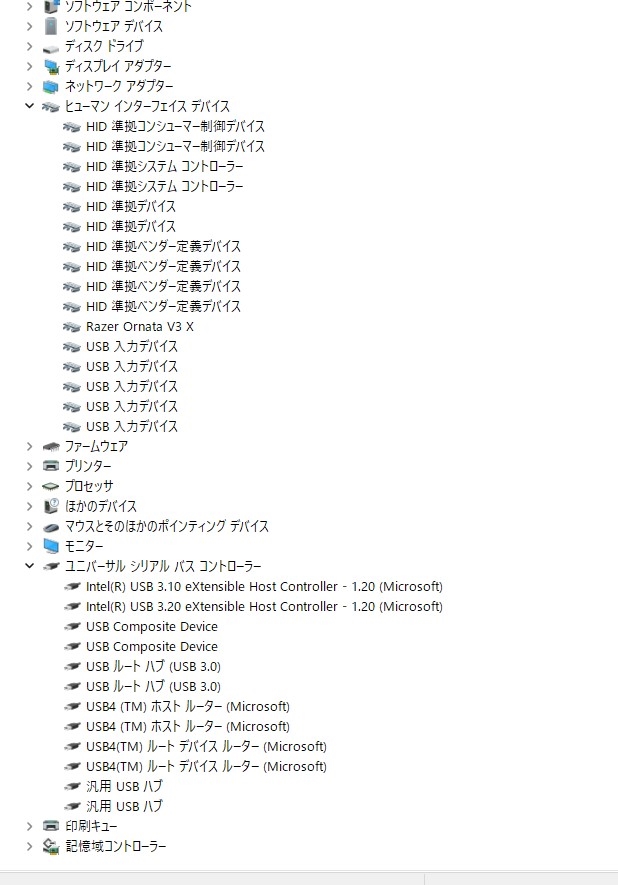Click the 'ソフトウェア コンポーネント' label
The height and width of the screenshot is (885, 618).
pos(128,6)
